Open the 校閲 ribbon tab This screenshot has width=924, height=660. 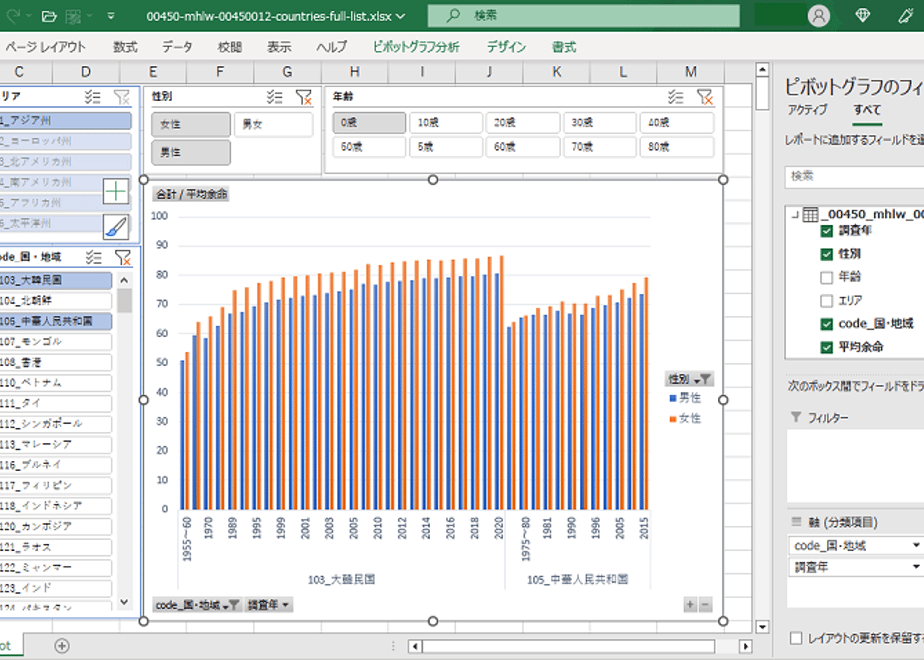click(x=229, y=47)
